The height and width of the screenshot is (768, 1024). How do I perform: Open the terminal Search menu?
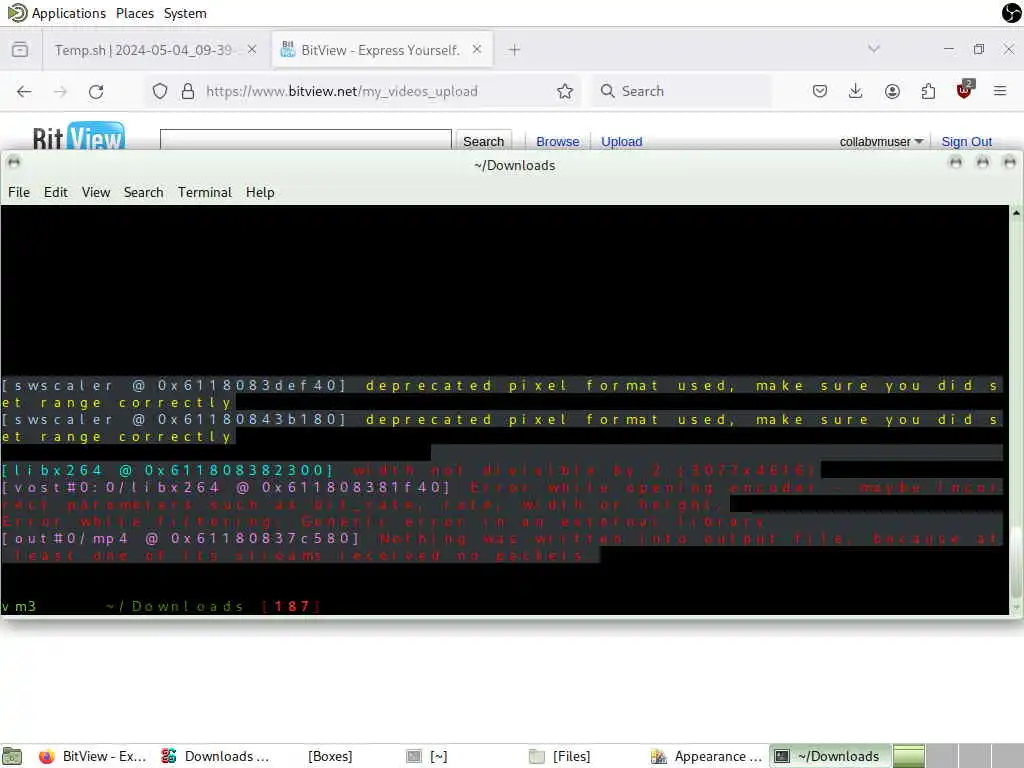144,192
